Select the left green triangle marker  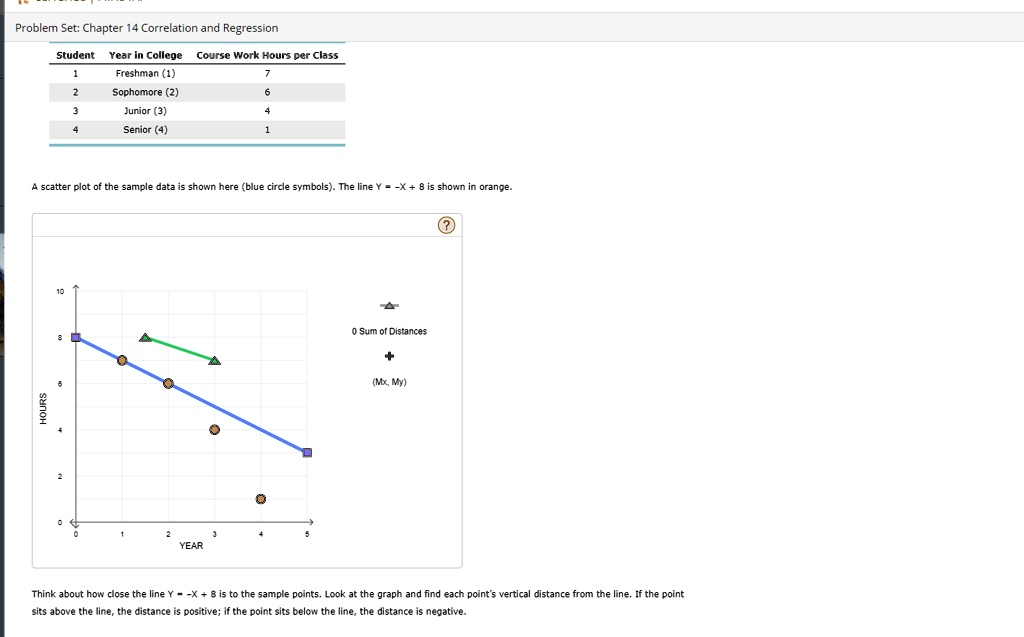tap(143, 337)
